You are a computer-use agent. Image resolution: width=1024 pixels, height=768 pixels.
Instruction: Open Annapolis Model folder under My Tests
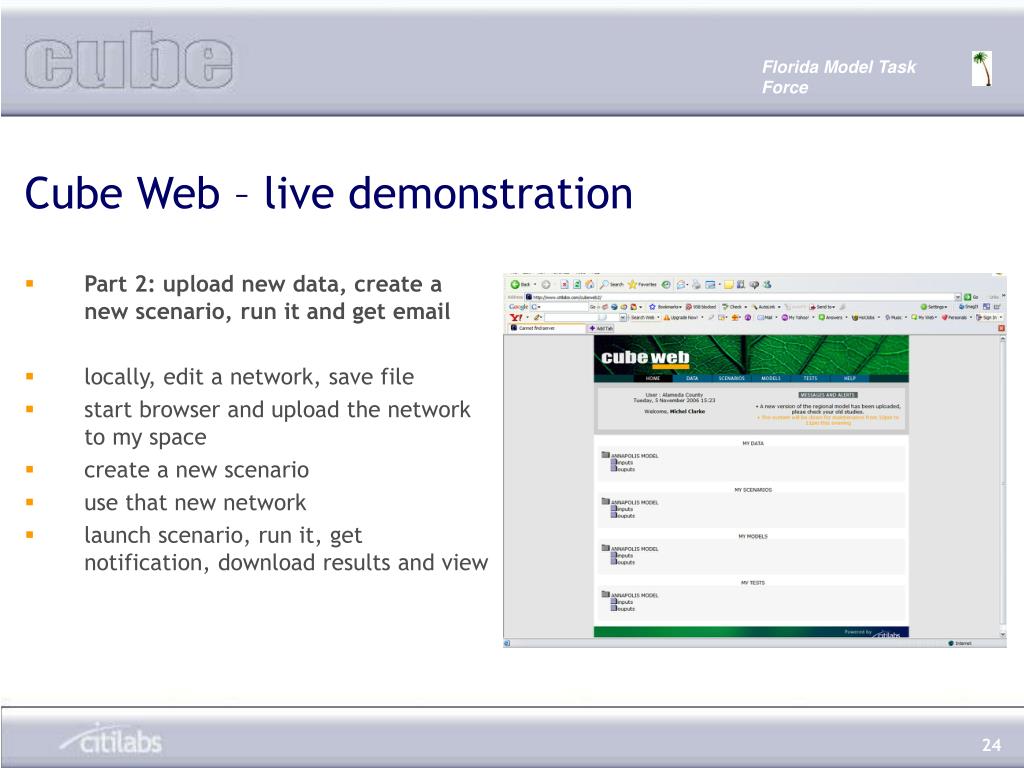tap(631, 595)
